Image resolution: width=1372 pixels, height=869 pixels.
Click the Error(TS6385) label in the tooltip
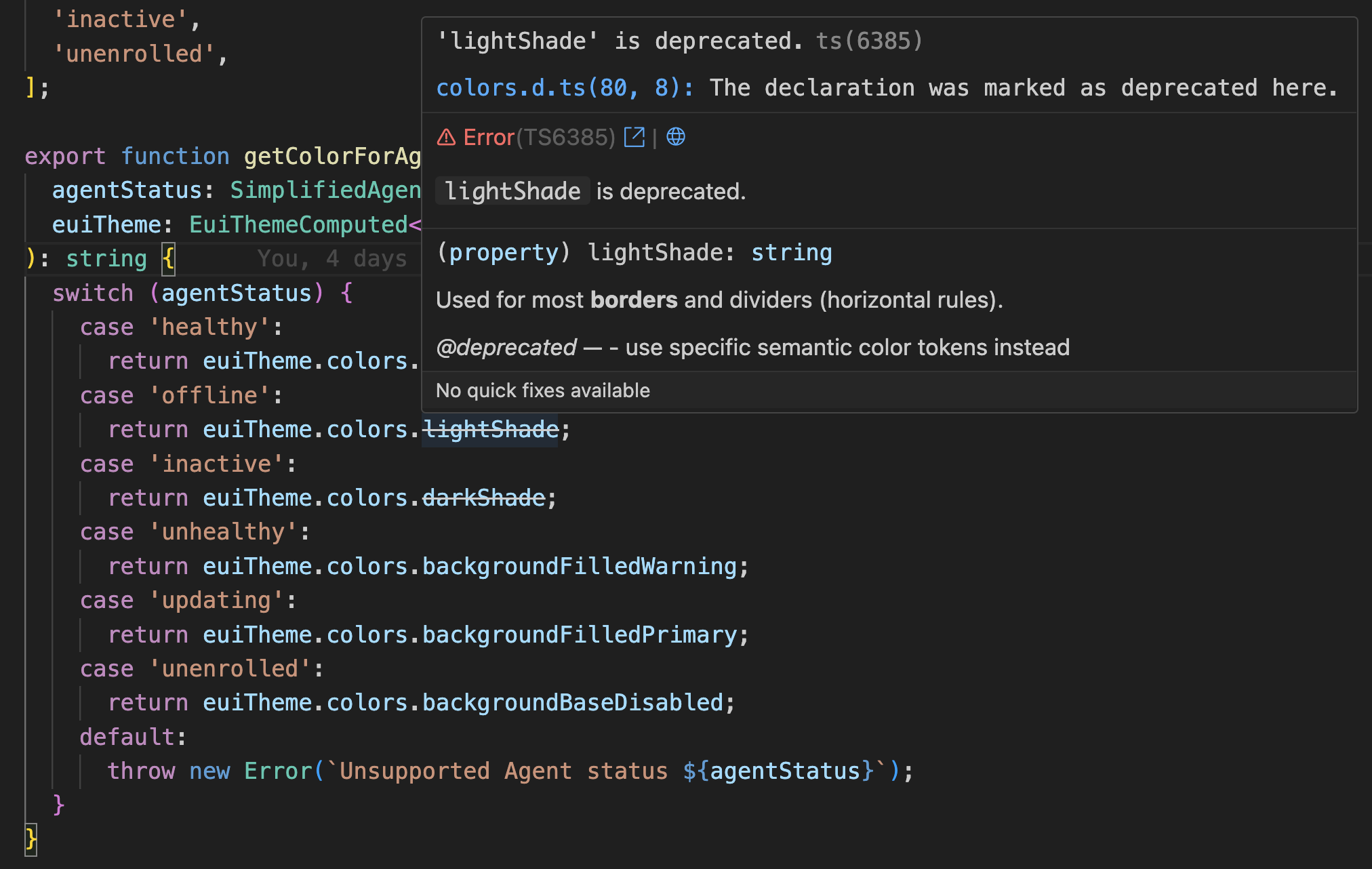click(x=539, y=138)
